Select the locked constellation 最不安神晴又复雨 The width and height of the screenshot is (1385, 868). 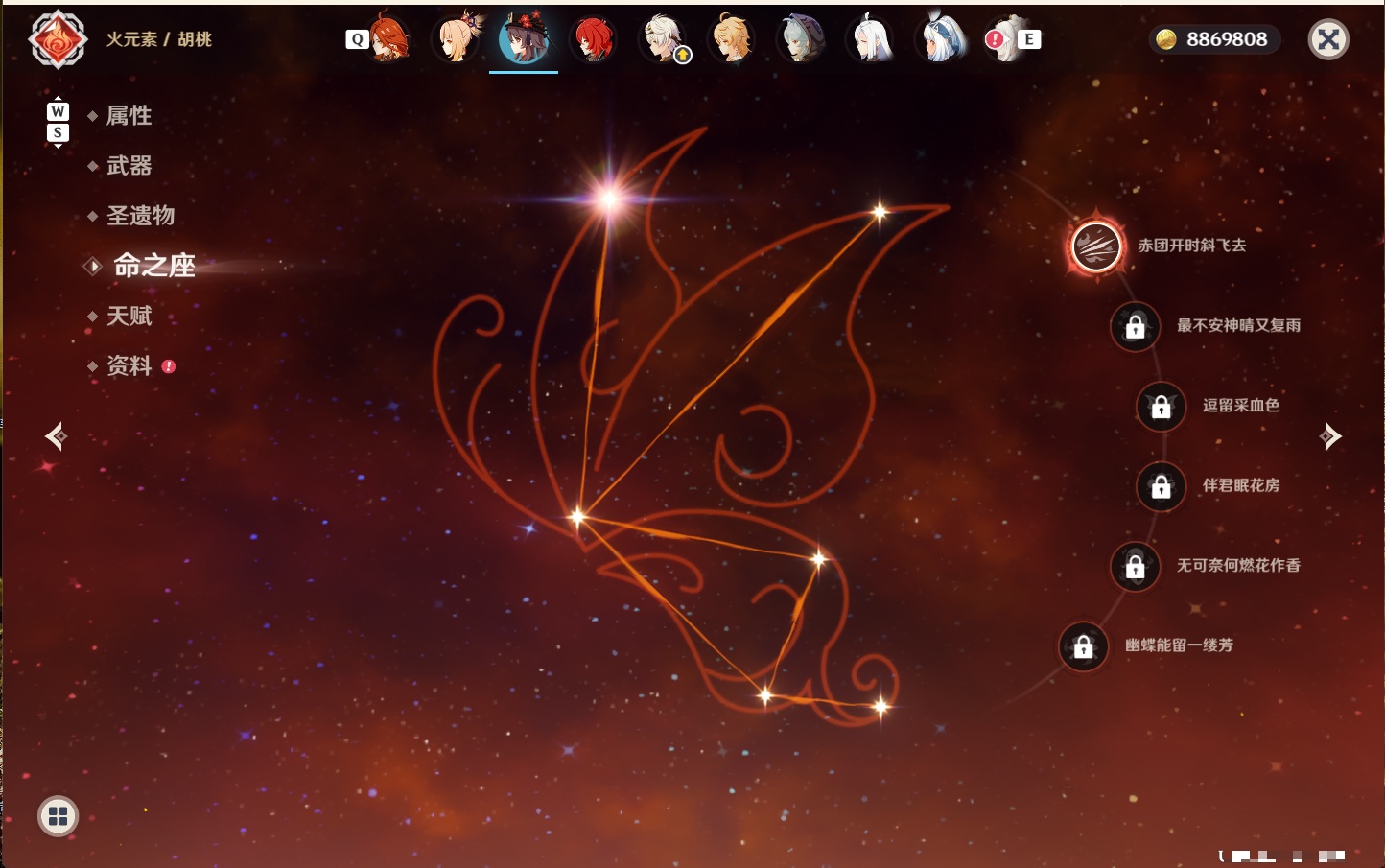[1135, 326]
